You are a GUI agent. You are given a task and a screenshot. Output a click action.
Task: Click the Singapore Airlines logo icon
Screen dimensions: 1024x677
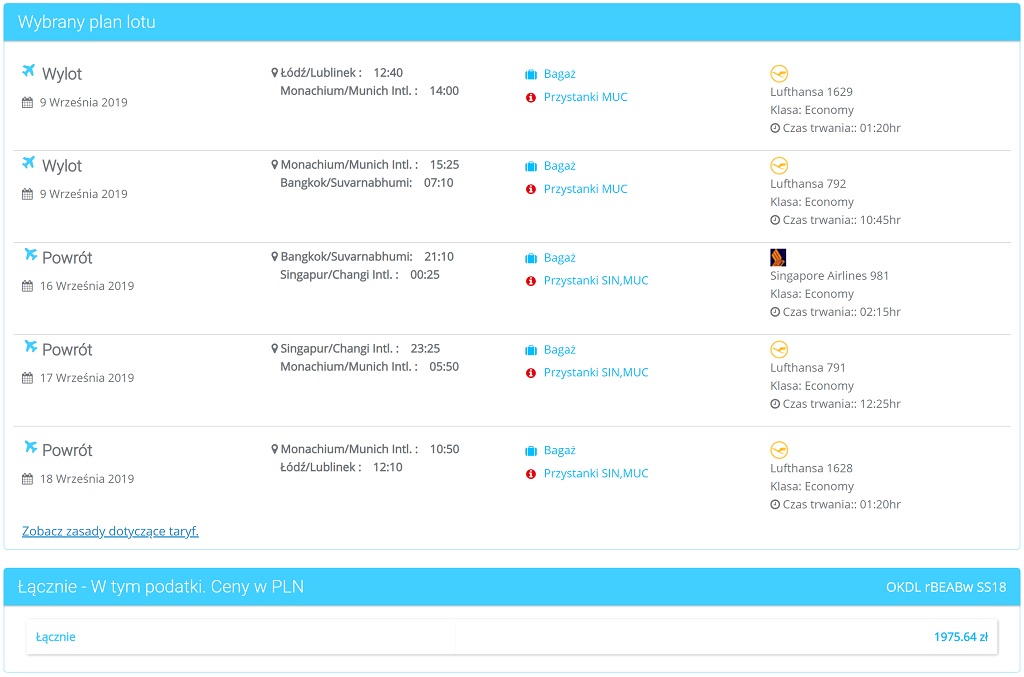click(778, 257)
